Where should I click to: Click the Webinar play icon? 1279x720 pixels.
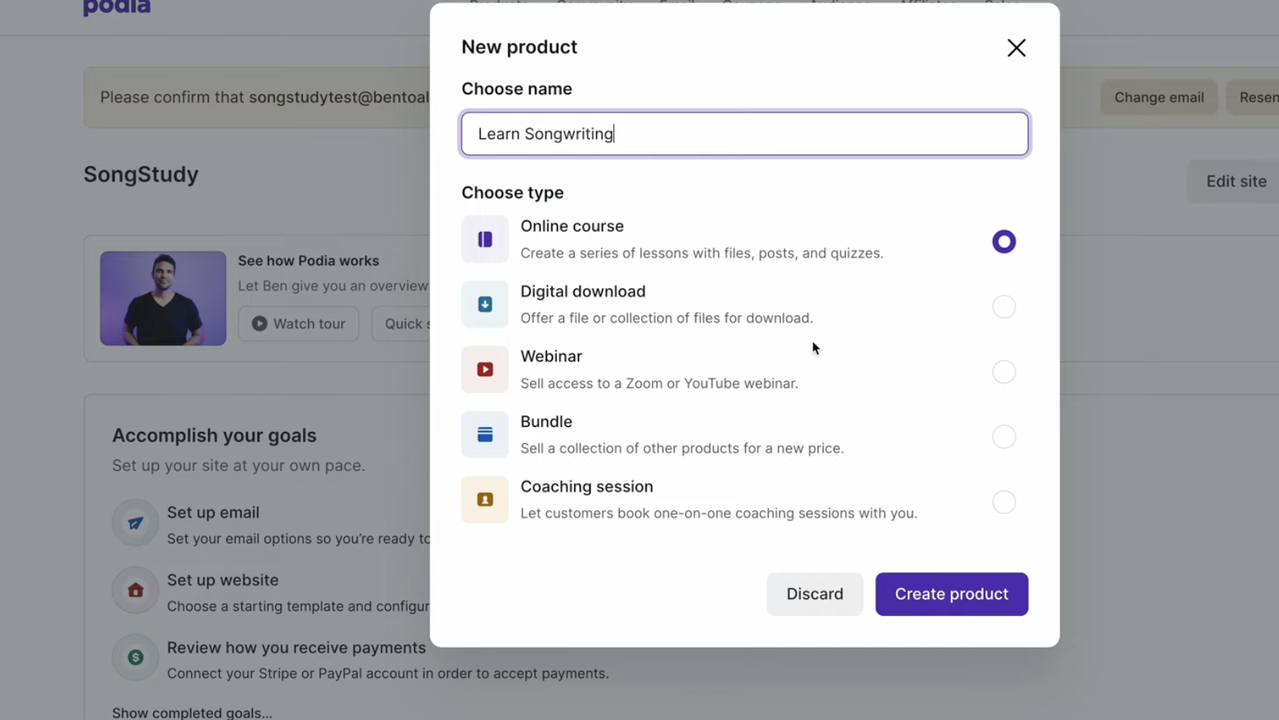pos(485,370)
